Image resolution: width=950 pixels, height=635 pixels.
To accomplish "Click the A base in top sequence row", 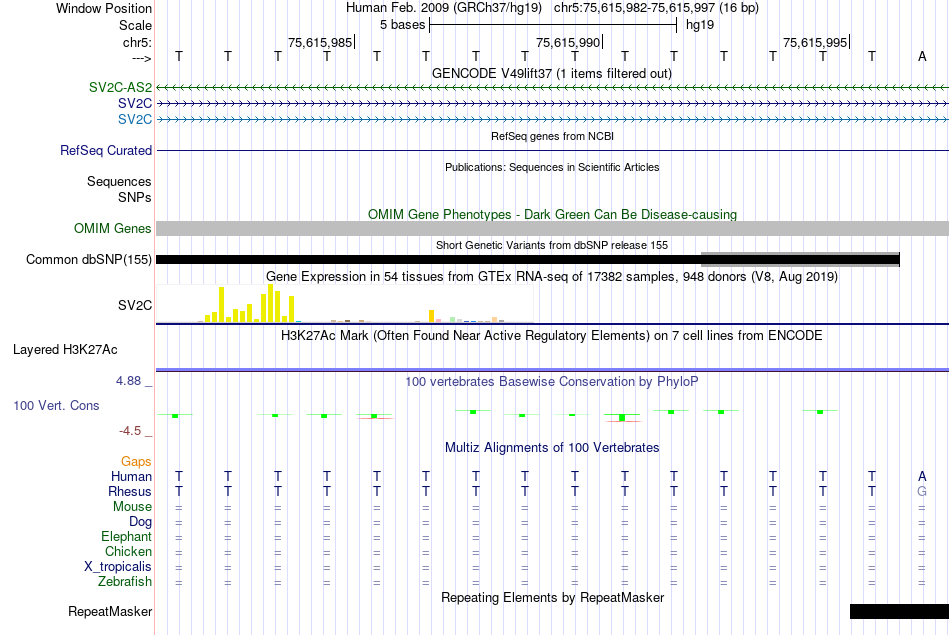I will click(922, 57).
